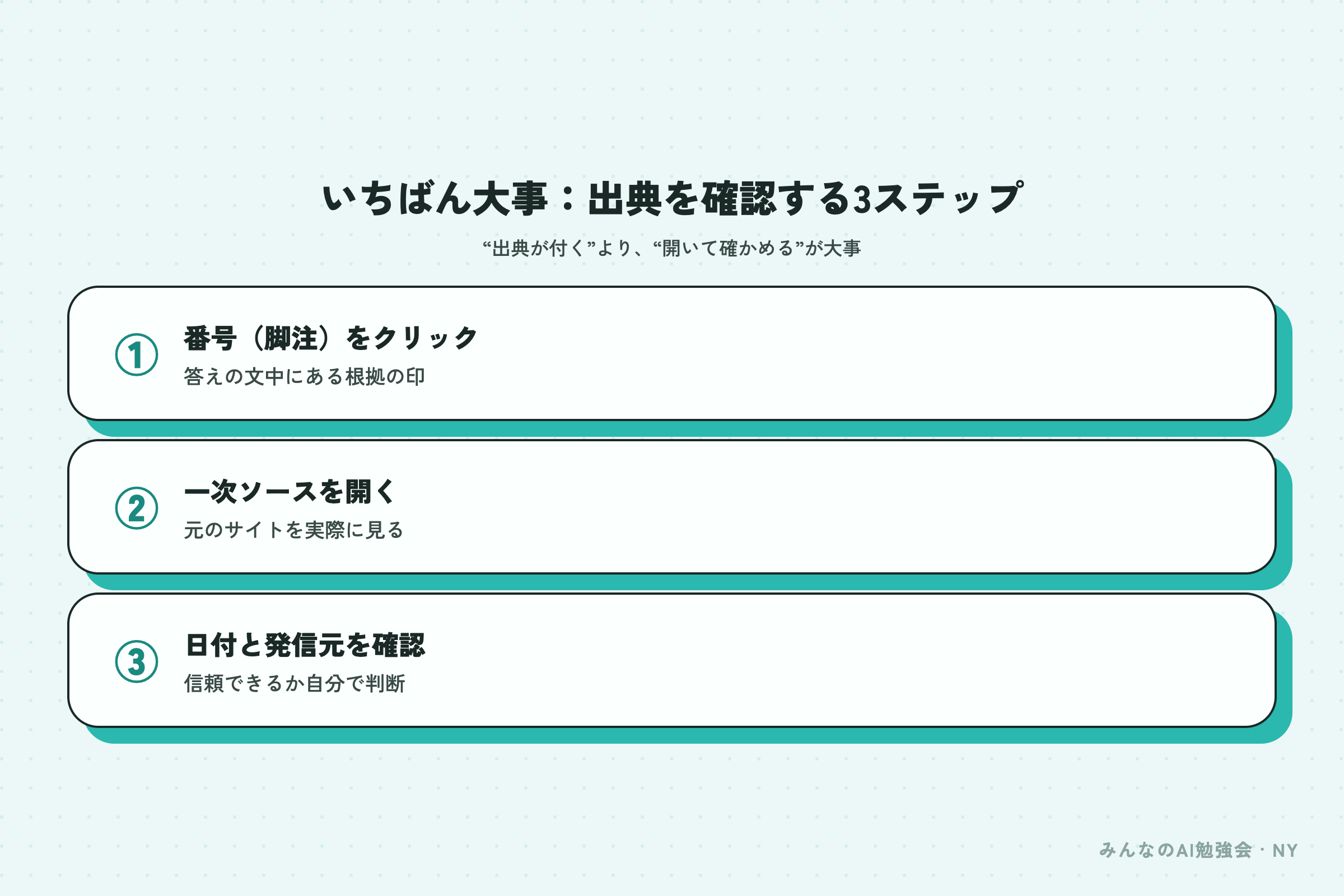Select the heading 一次ソースを開く
The height and width of the screenshot is (896, 1344).
(x=290, y=492)
